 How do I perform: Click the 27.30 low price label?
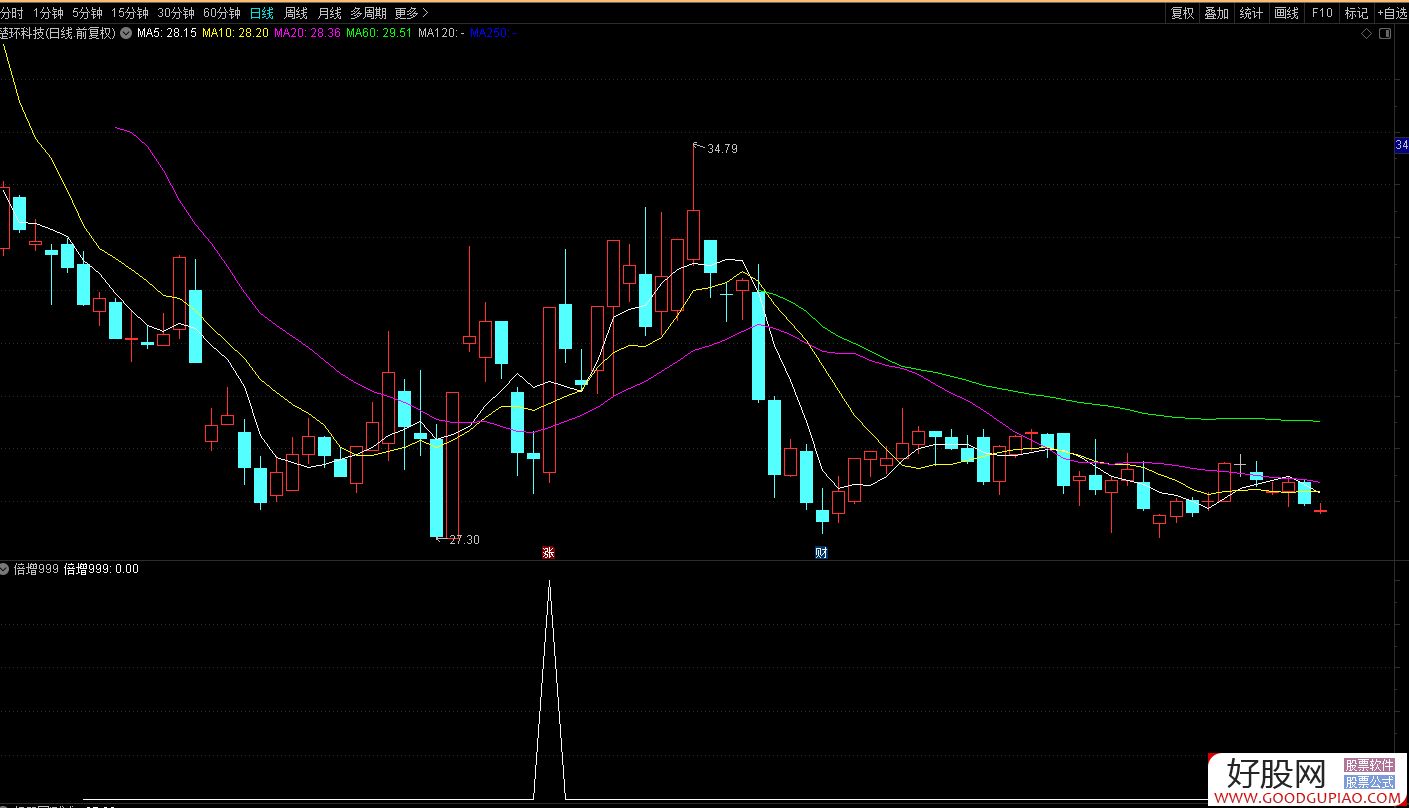click(464, 540)
